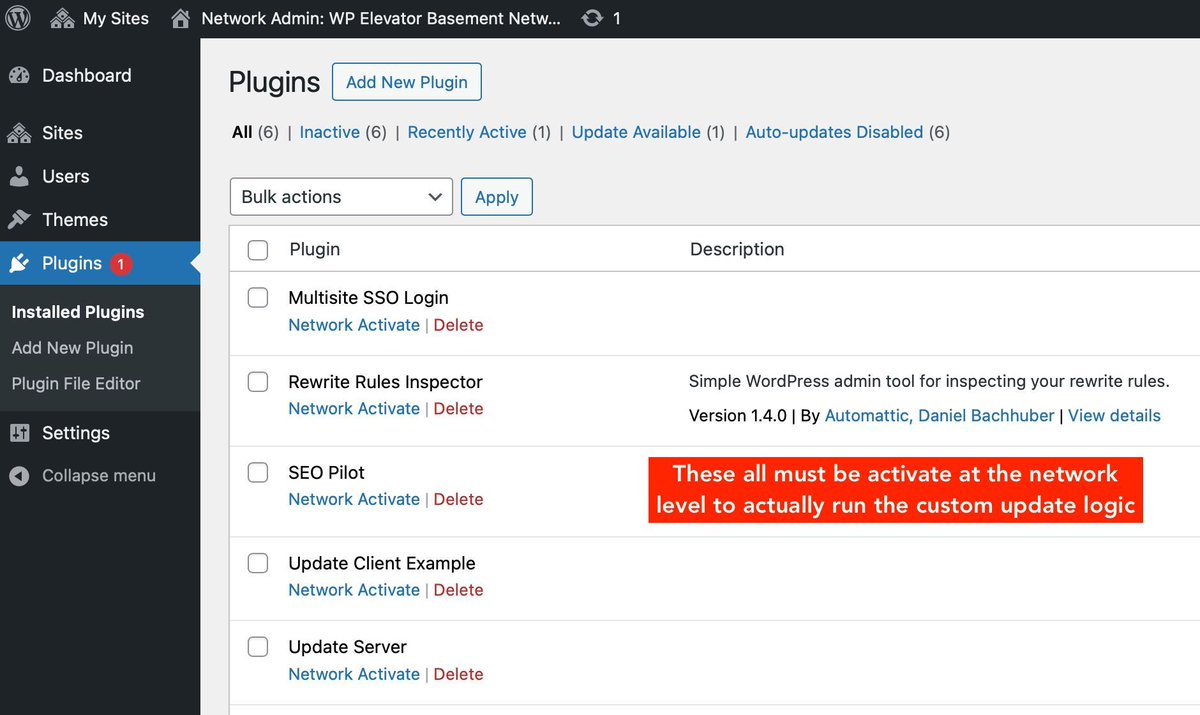1200x715 pixels.
Task: Check the SEO Pilot checkbox
Action: coord(258,473)
